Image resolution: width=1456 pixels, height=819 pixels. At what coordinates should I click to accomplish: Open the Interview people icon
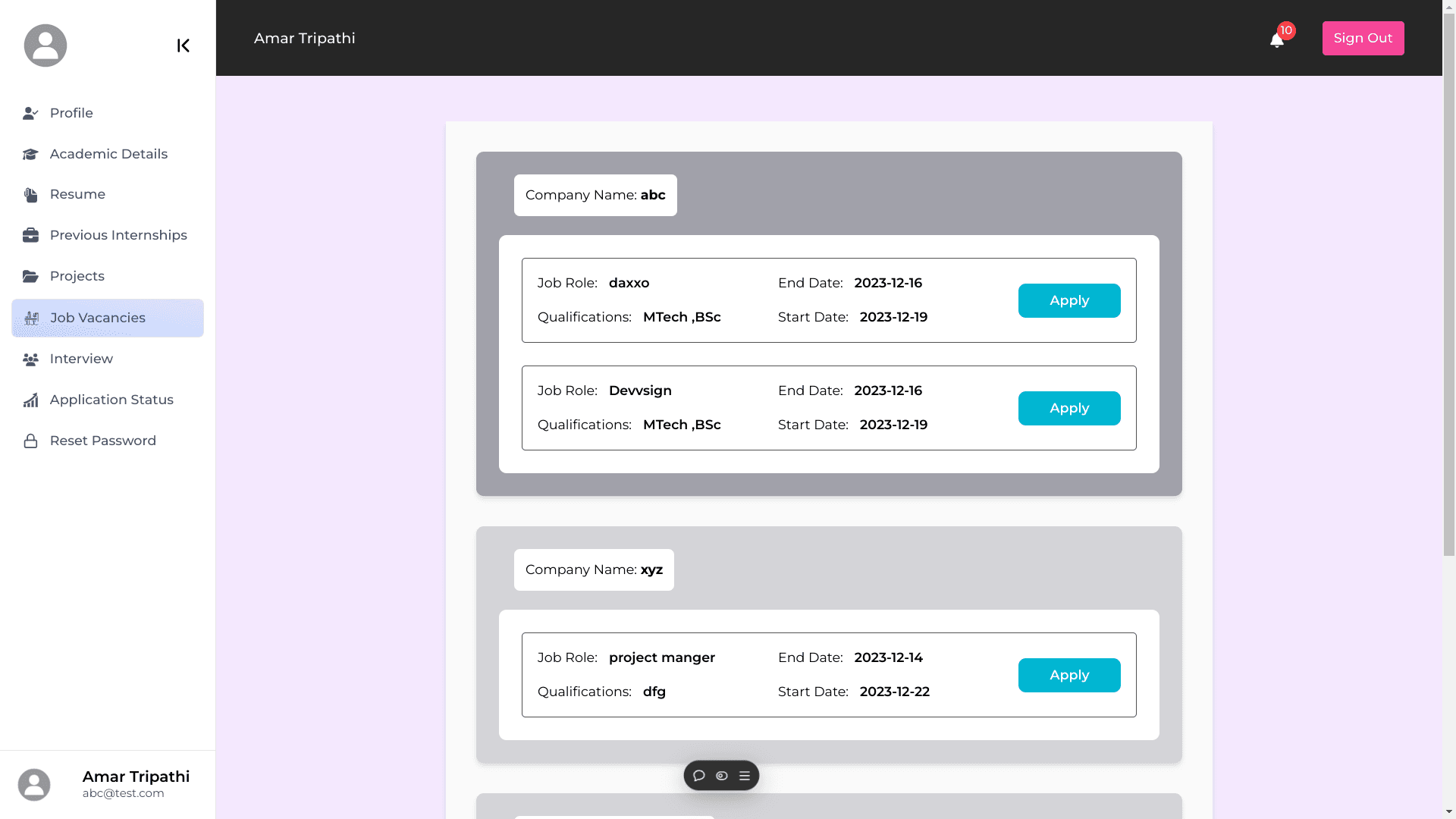30,359
